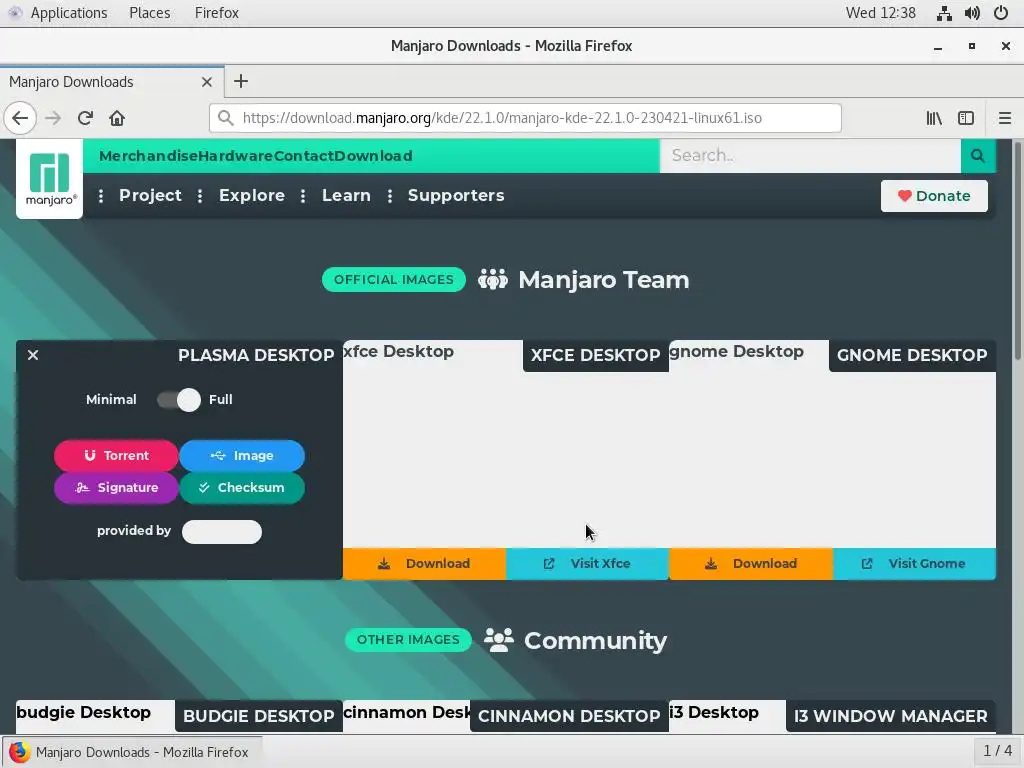Click the provided by white pill

[222, 532]
